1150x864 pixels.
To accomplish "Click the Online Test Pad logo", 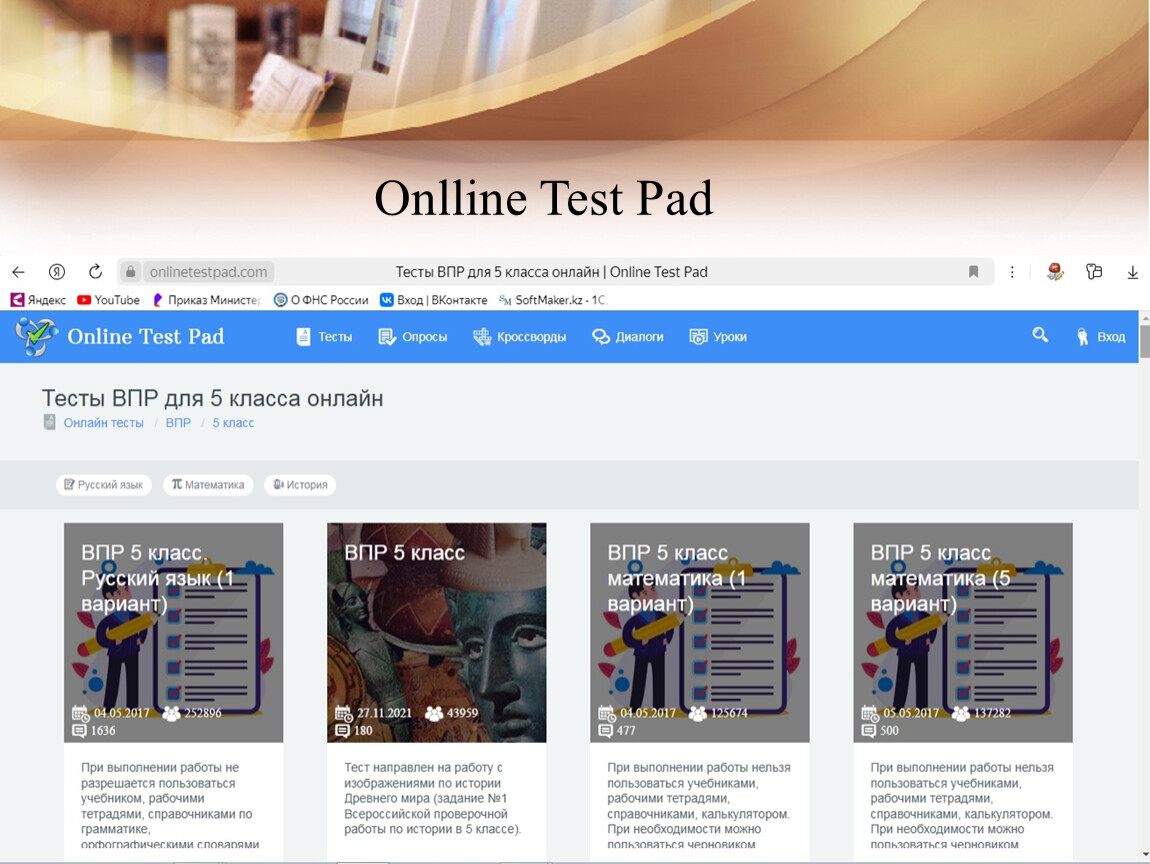I will pyautogui.click(x=120, y=337).
